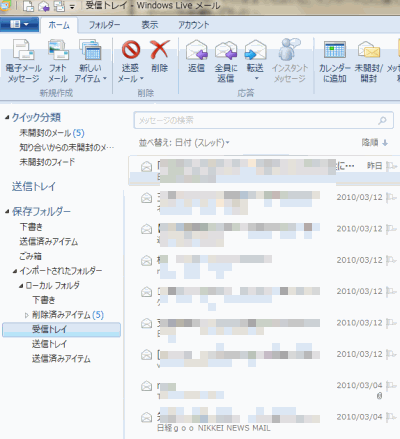
Task: Open the 転送 forward dropdown arrow
Action: click(256, 79)
